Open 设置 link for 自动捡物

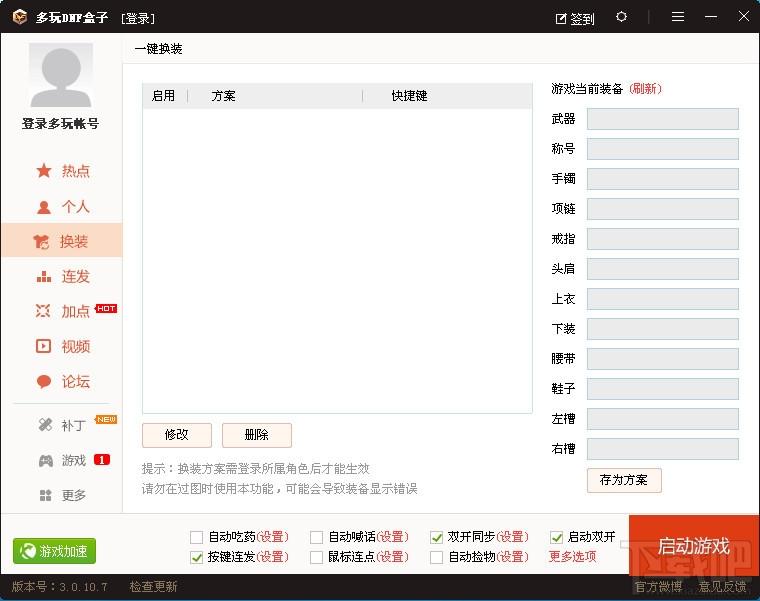(x=512, y=557)
